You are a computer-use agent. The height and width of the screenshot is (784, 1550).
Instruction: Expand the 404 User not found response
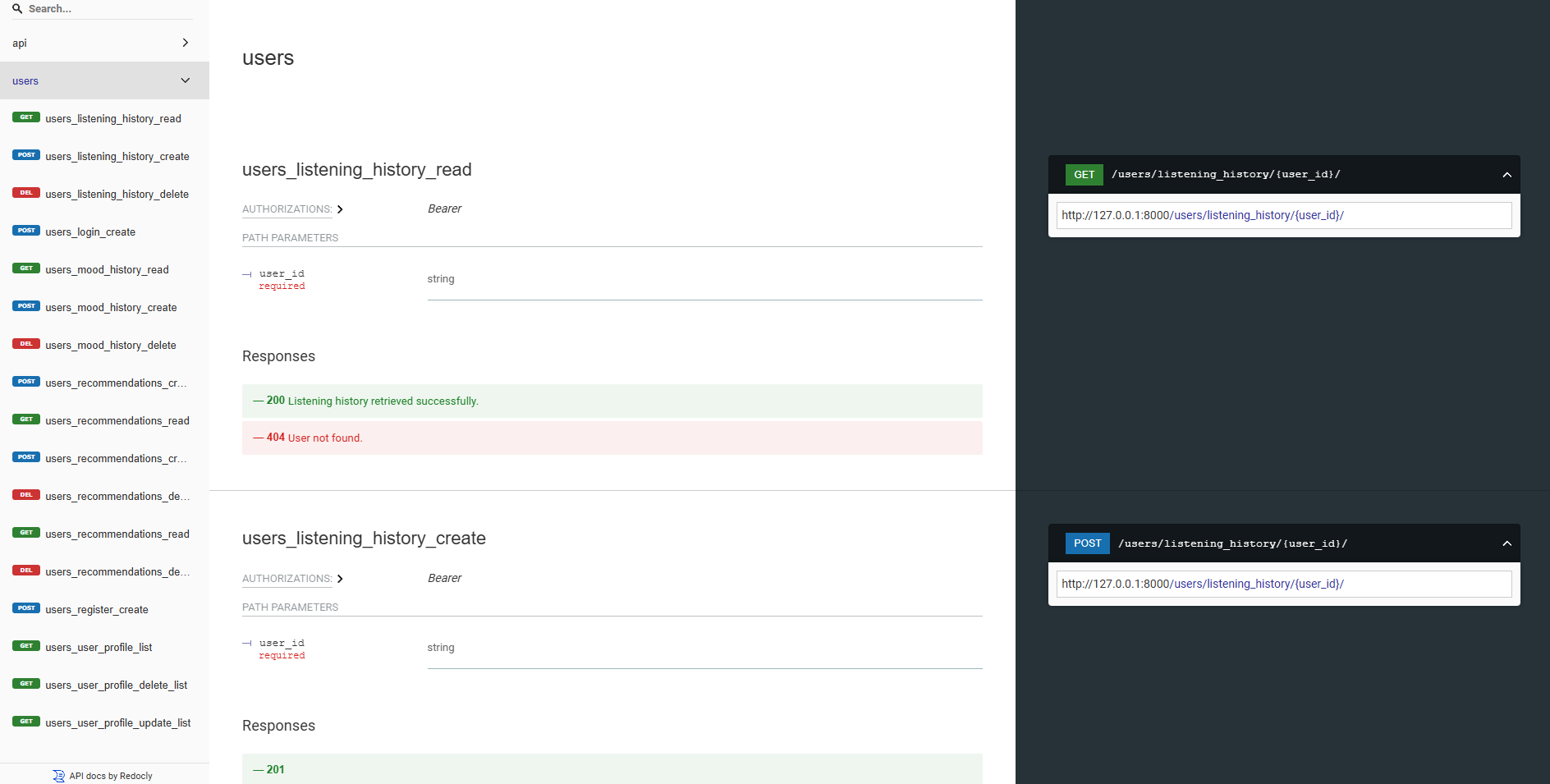612,438
